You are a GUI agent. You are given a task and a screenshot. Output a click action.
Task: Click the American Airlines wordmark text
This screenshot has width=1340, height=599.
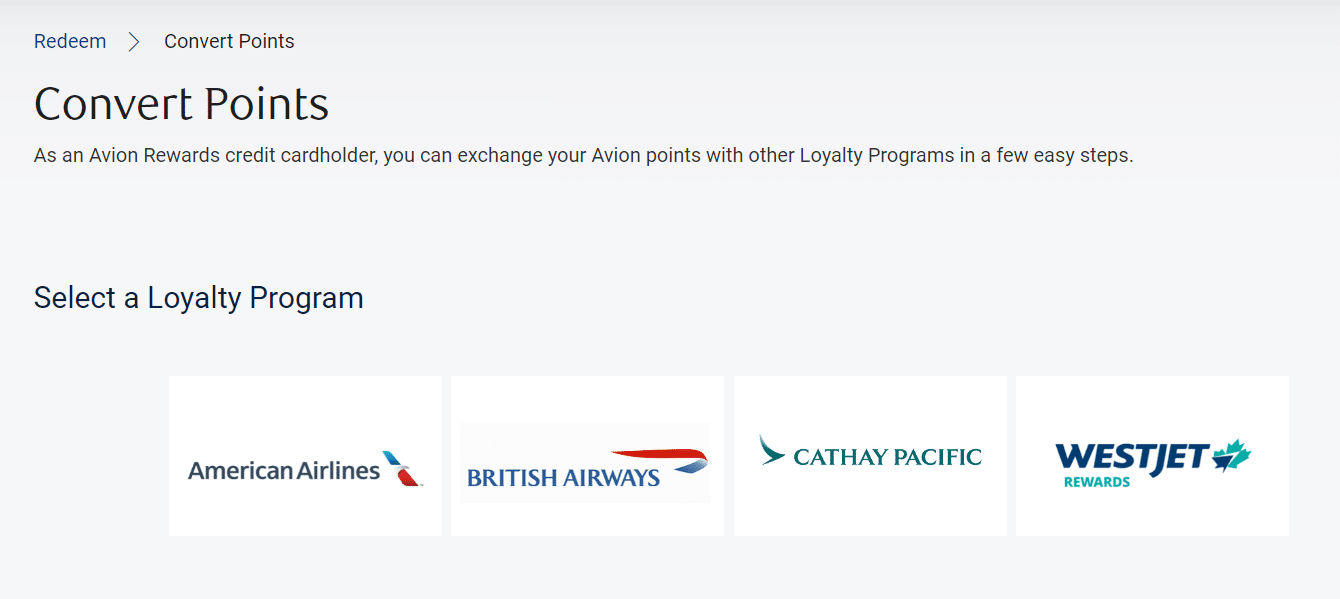click(284, 470)
